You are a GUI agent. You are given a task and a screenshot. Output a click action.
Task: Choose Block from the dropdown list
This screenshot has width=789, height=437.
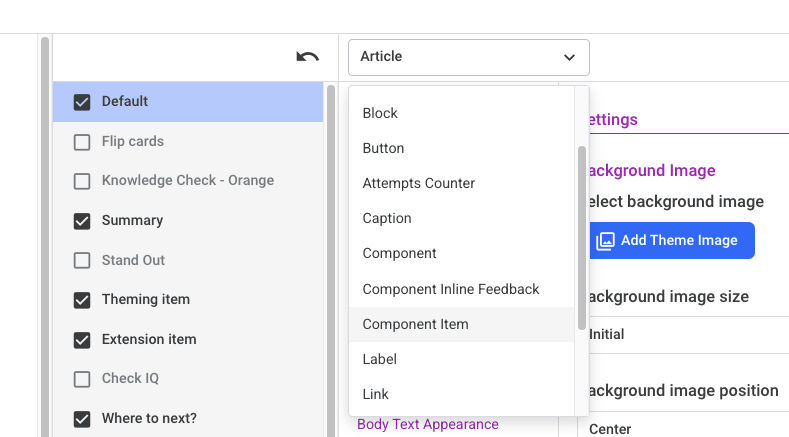coord(461,113)
